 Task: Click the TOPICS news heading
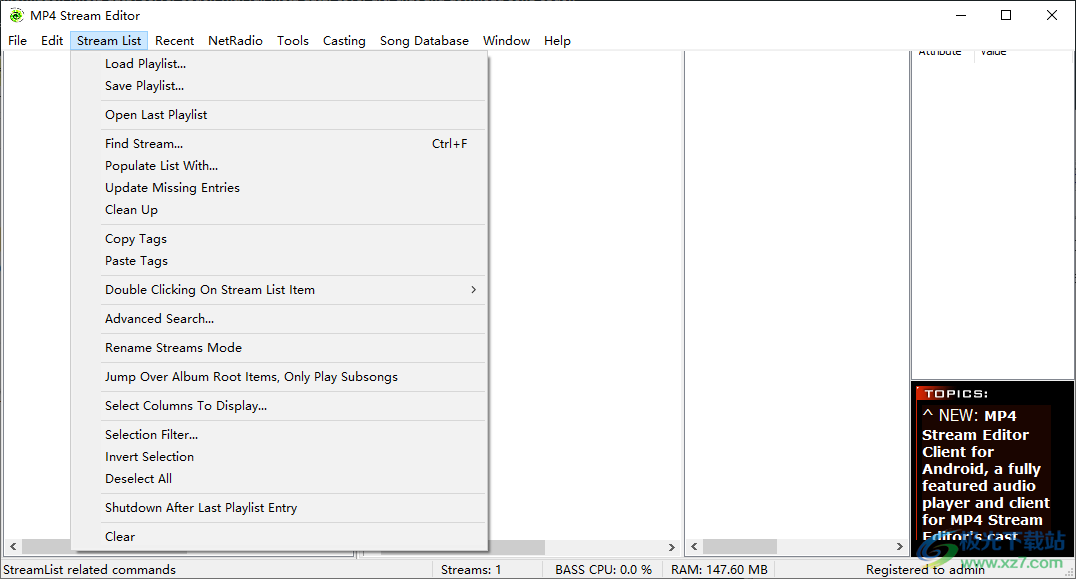coord(956,394)
